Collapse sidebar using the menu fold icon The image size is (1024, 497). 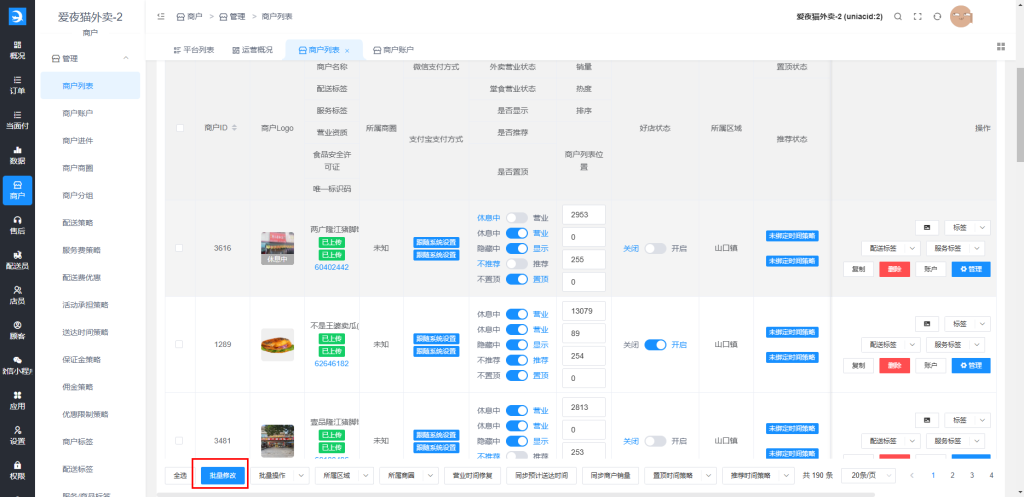point(162,17)
